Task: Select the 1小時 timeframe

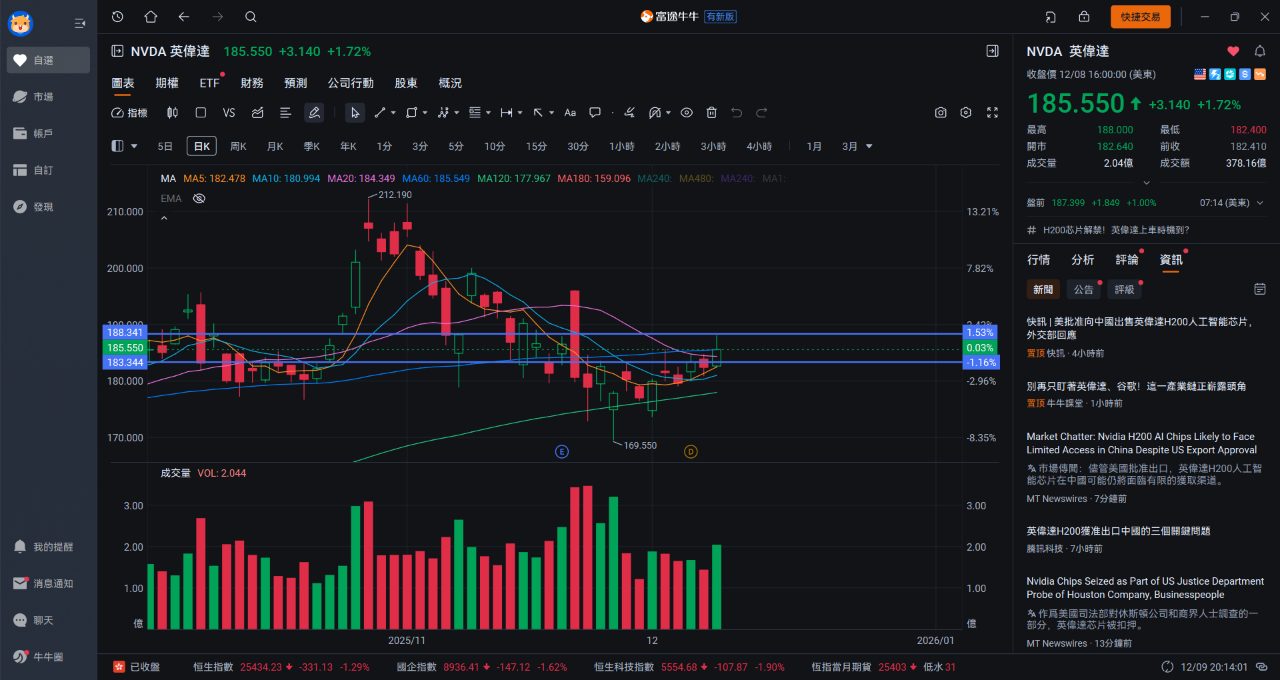Action: (x=622, y=146)
